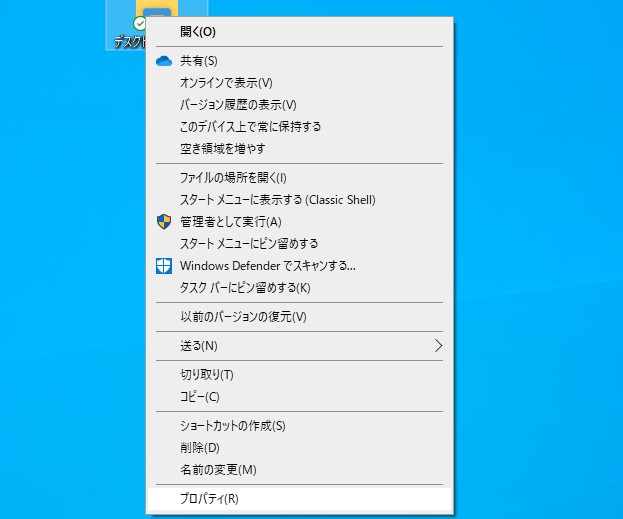Select このデバイス上で常に保持する

250,127
